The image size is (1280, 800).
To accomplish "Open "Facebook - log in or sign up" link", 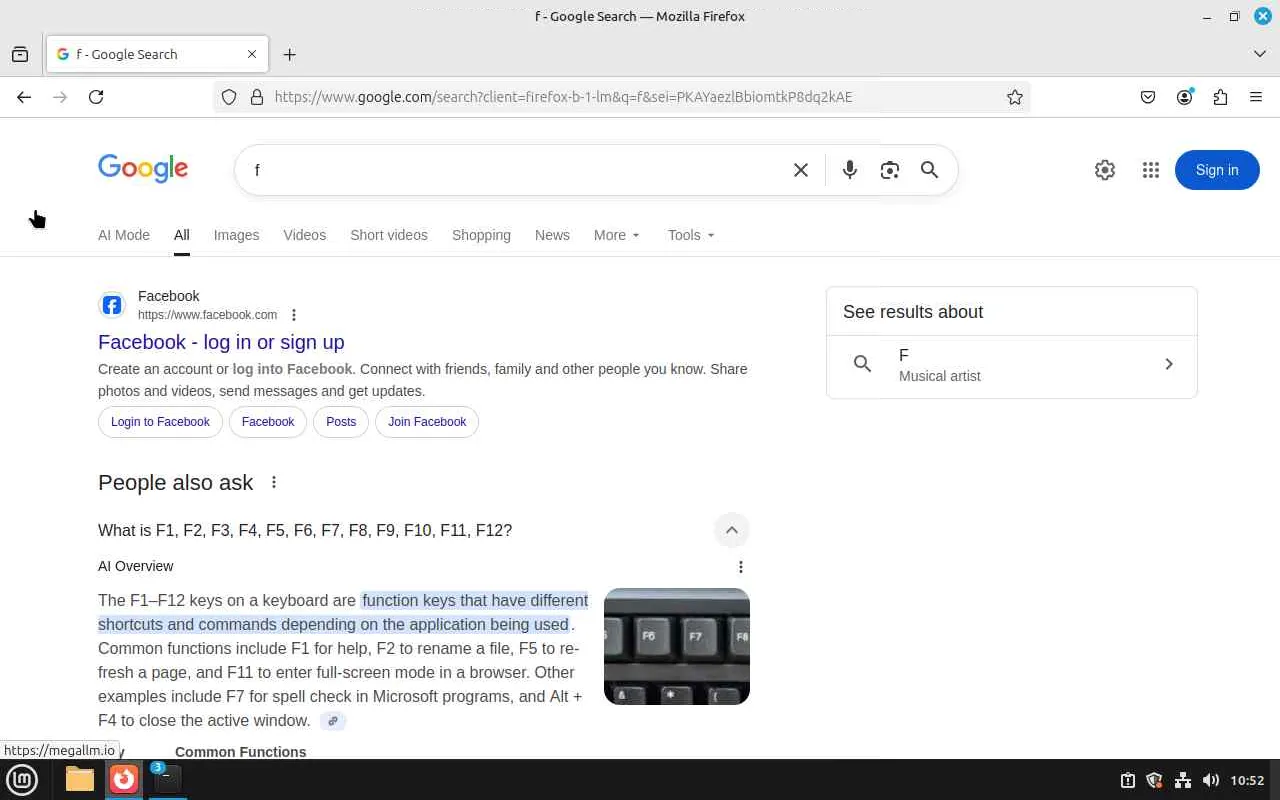I will coord(221,342).
